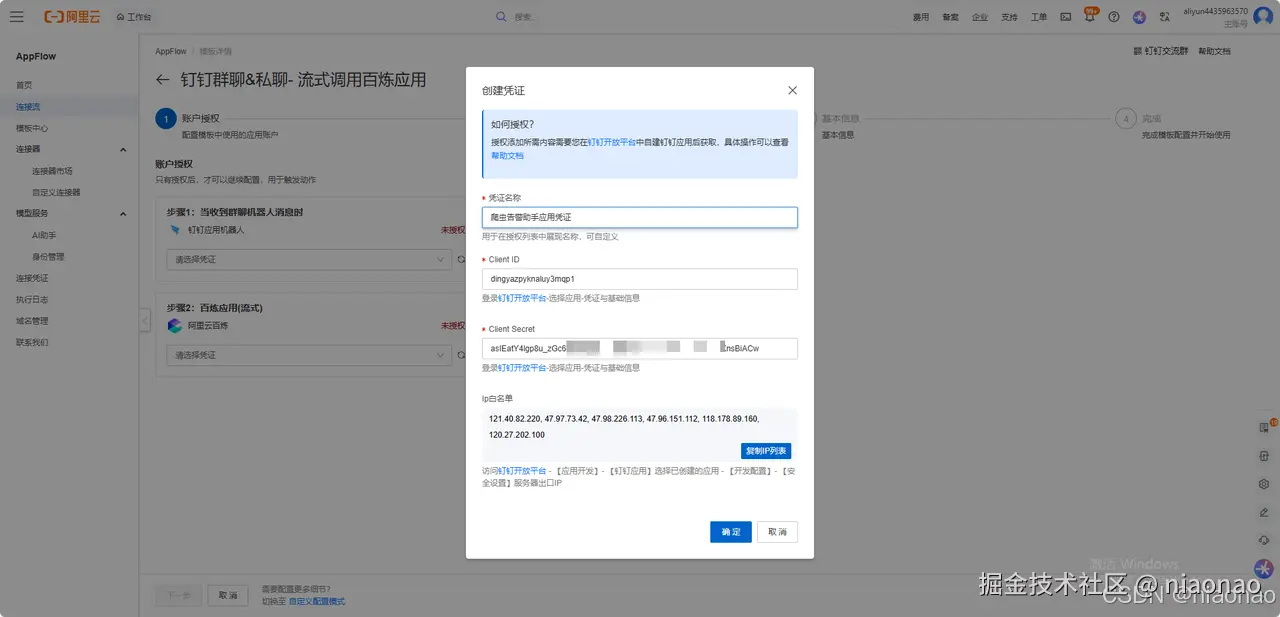Click the notification bell icon in top bar
This screenshot has height=617, width=1280.
click(x=1090, y=17)
